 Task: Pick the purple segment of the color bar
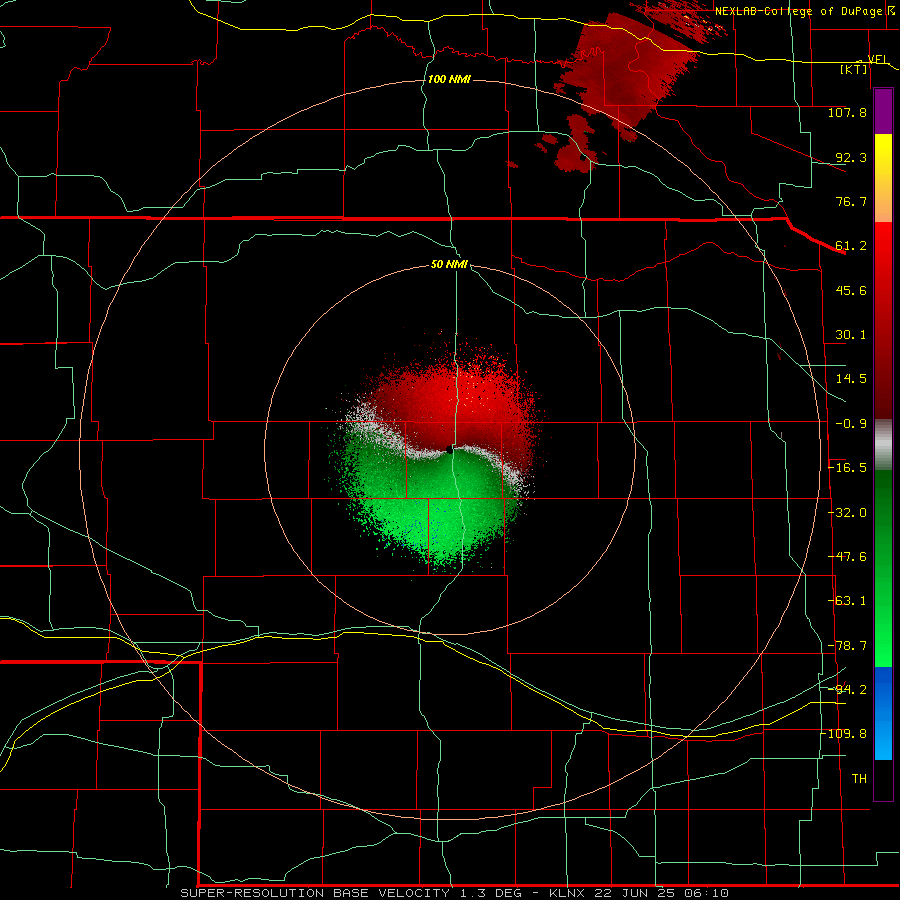[x=883, y=112]
